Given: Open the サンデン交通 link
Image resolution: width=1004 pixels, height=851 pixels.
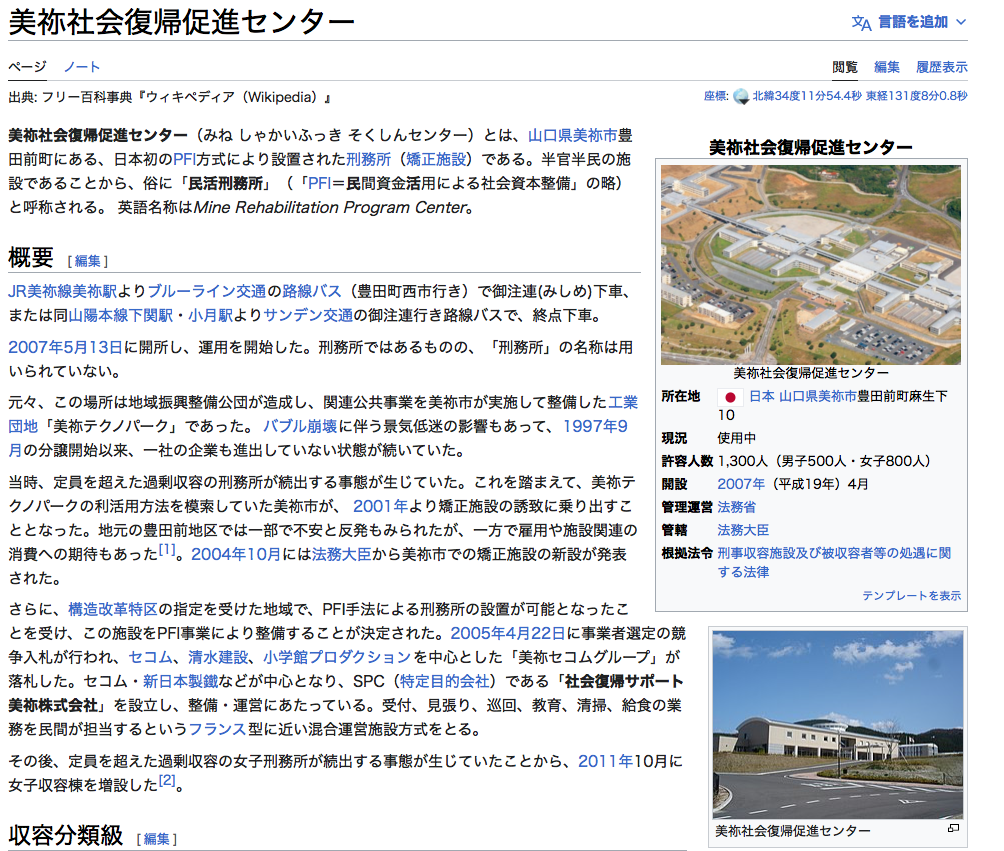Looking at the screenshot, I should (308, 316).
